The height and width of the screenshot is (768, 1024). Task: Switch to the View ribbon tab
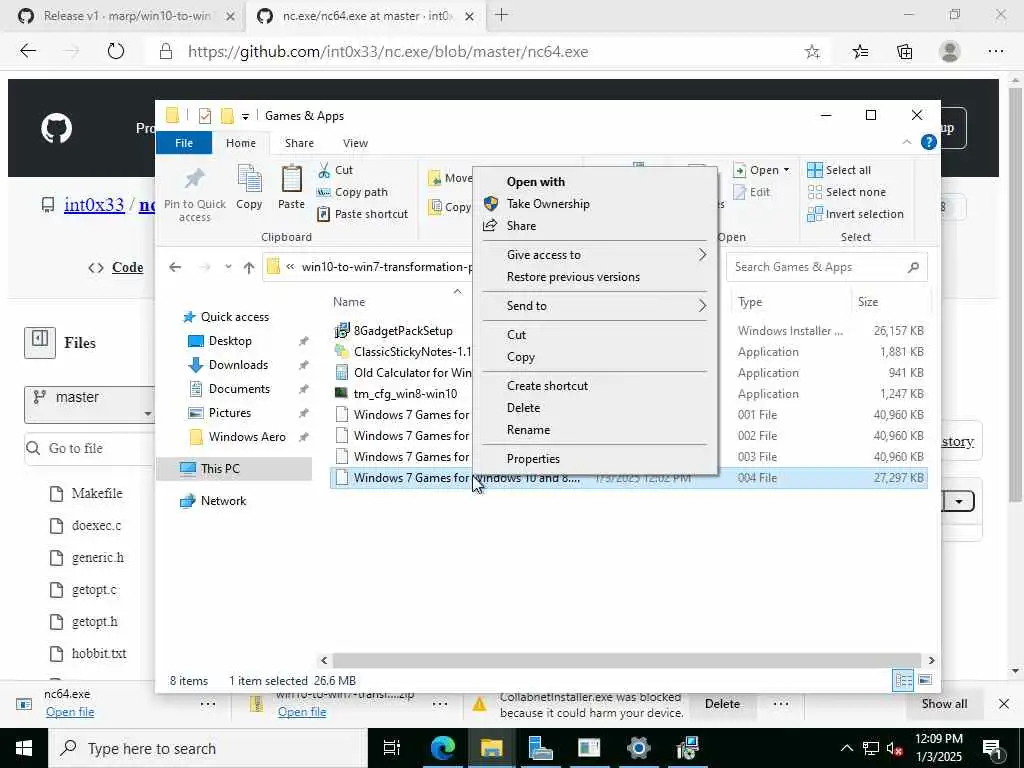pos(355,143)
